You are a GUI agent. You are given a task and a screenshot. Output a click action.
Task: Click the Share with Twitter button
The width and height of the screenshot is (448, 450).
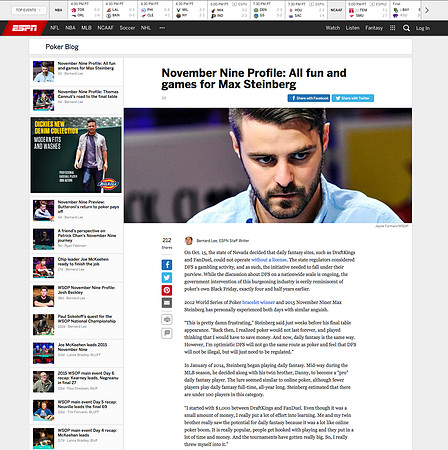click(353, 98)
